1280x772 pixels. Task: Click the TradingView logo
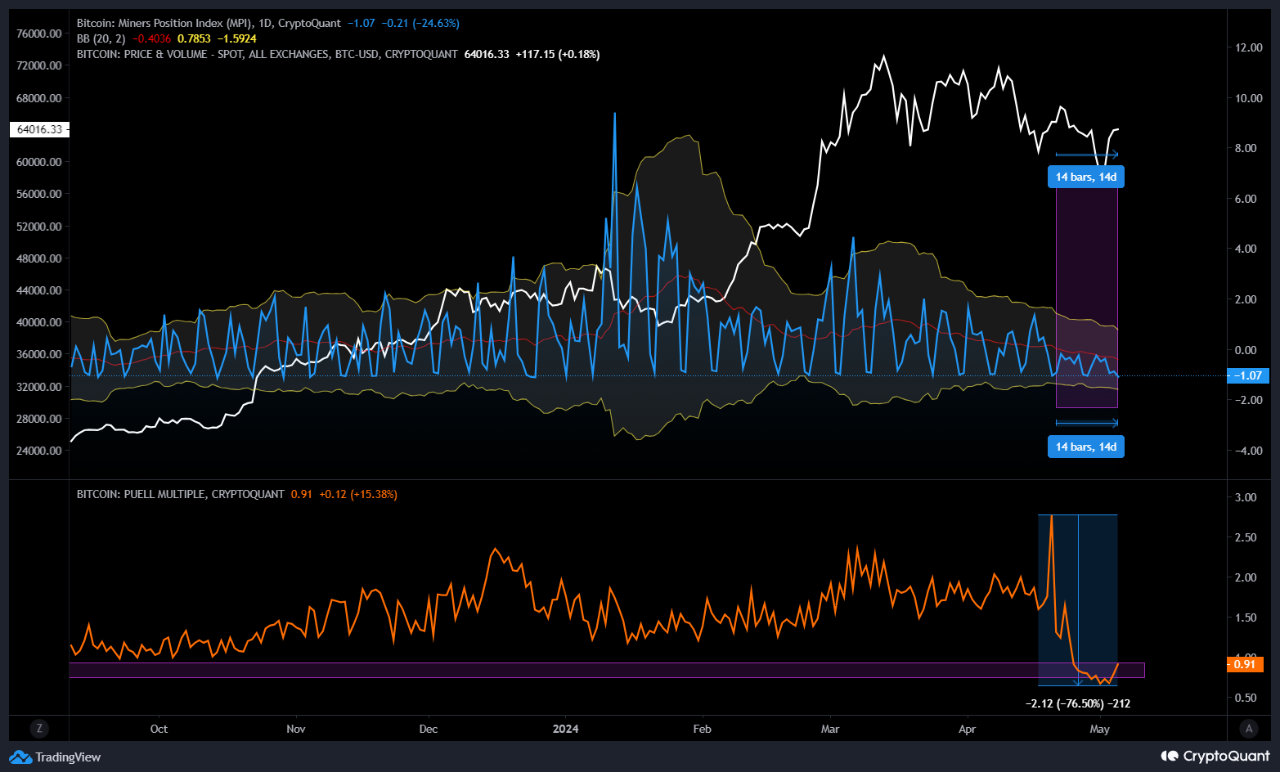pos(55,757)
